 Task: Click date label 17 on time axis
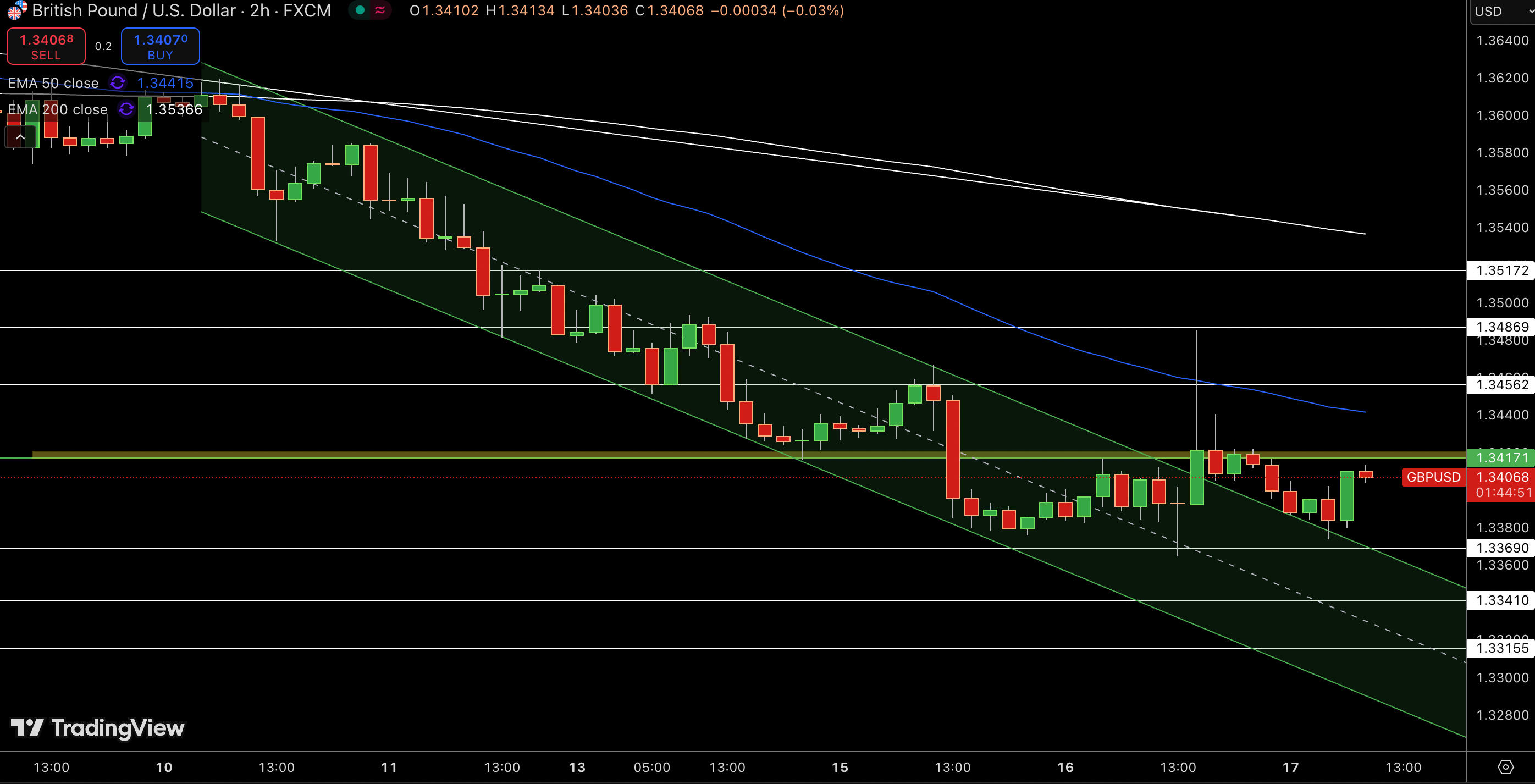[1290, 768]
